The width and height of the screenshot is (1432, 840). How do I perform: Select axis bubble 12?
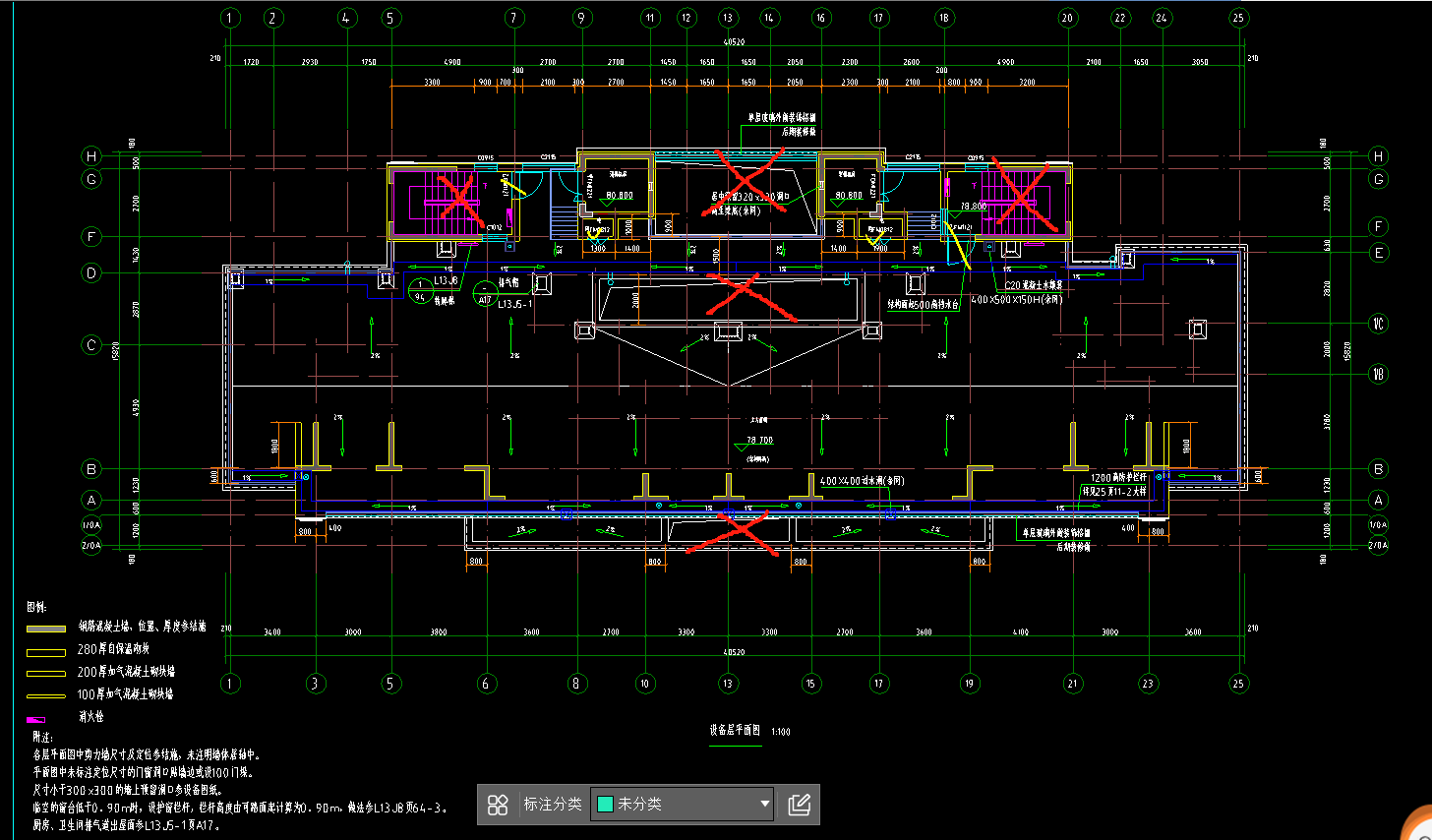click(x=686, y=18)
